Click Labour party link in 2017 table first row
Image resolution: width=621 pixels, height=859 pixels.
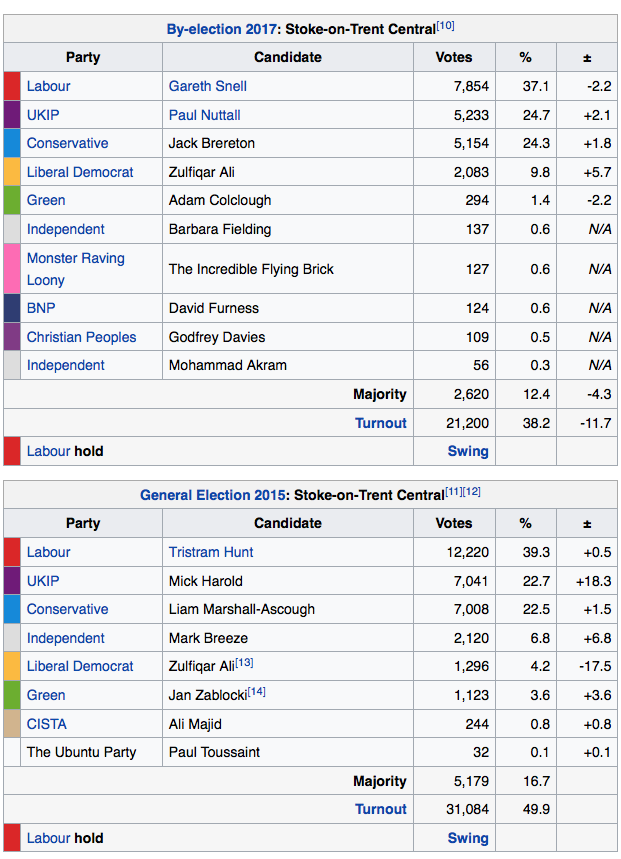[x=49, y=86]
